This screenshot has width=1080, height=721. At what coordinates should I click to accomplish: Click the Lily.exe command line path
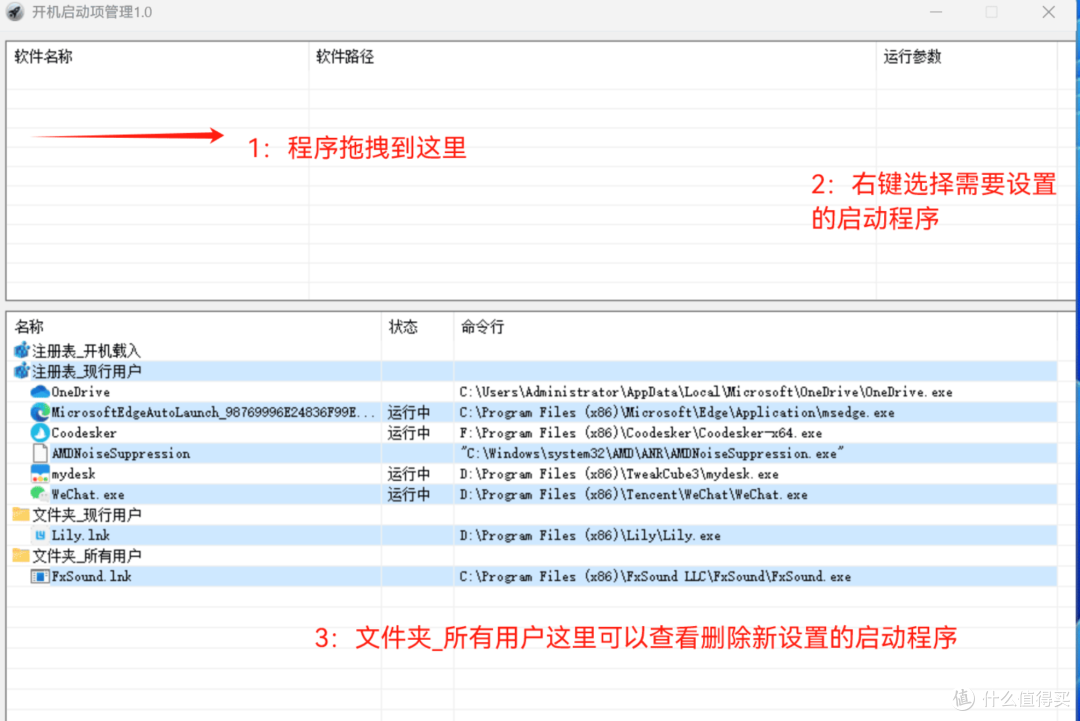(x=590, y=535)
